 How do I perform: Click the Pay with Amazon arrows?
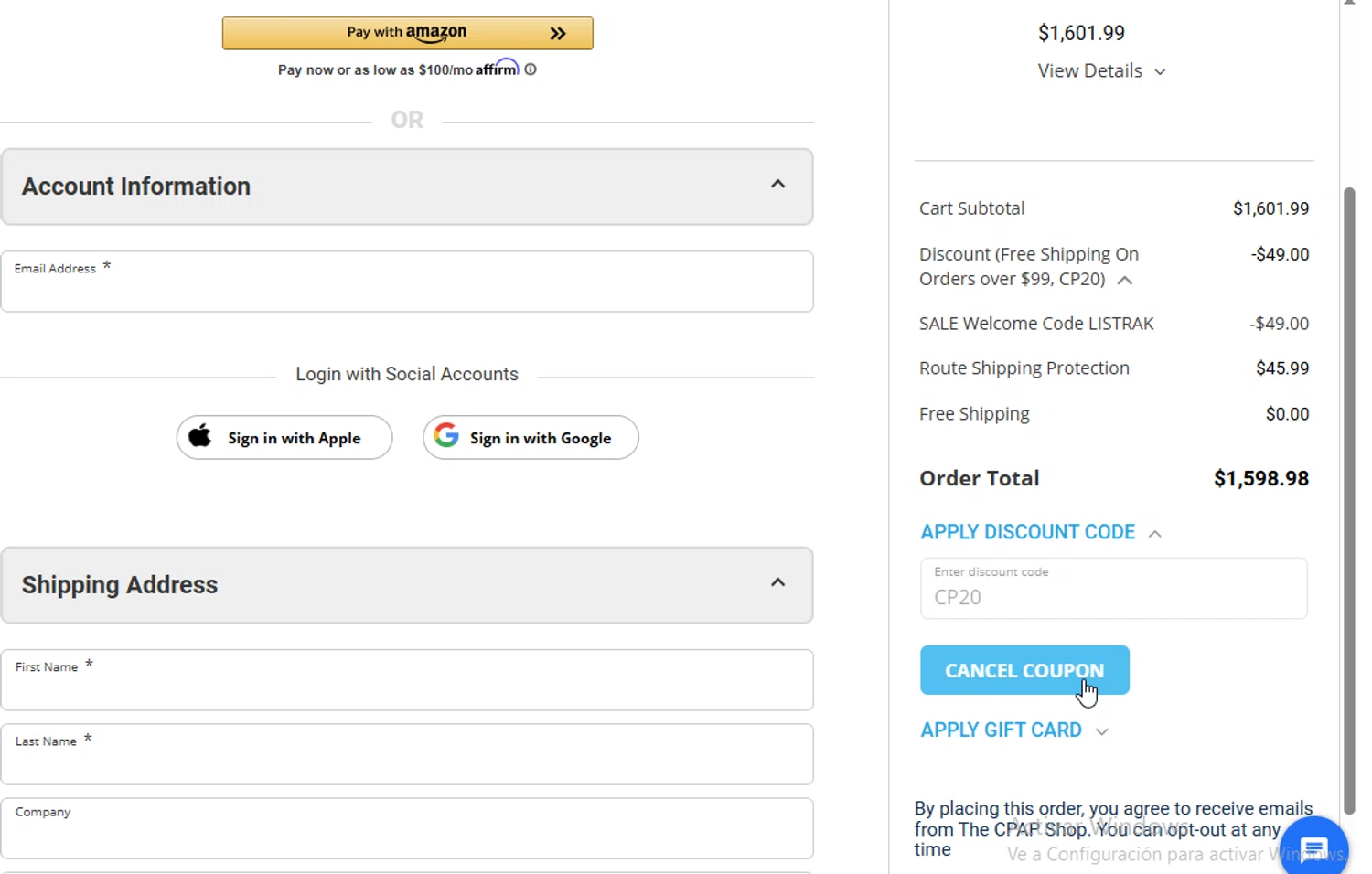(x=558, y=34)
